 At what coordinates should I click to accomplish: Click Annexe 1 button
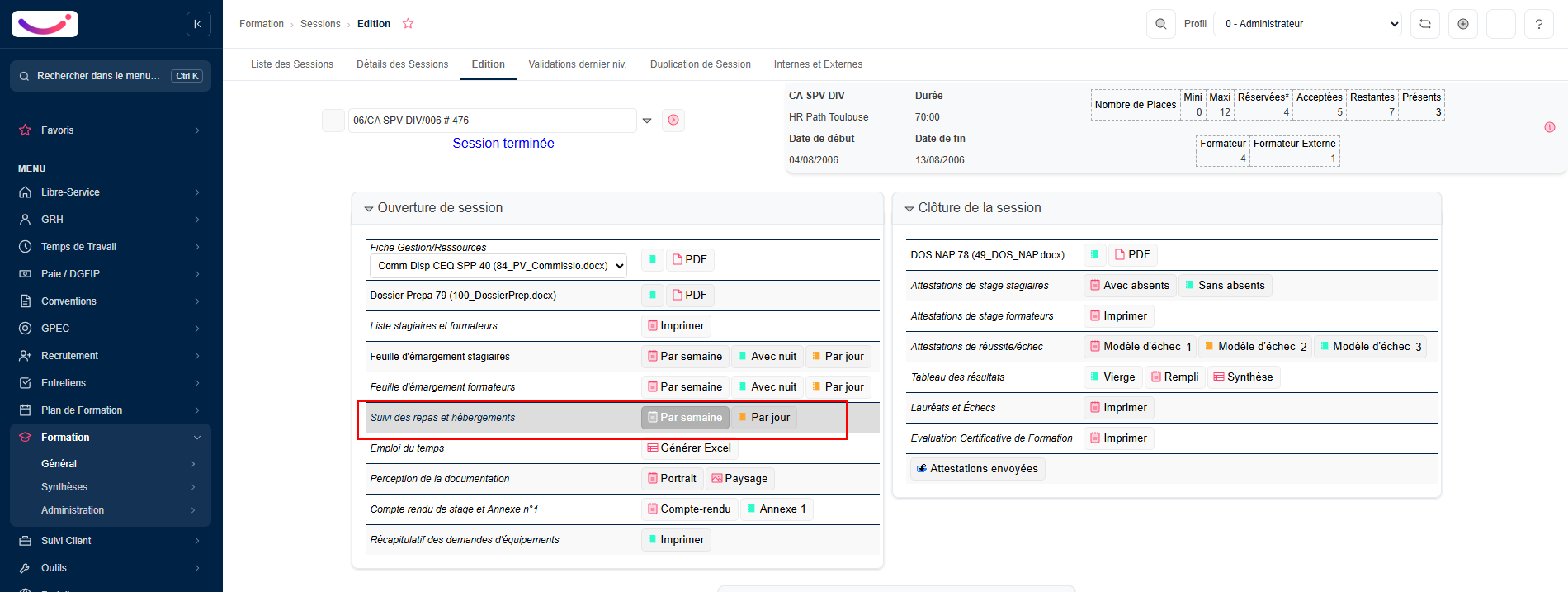777,509
